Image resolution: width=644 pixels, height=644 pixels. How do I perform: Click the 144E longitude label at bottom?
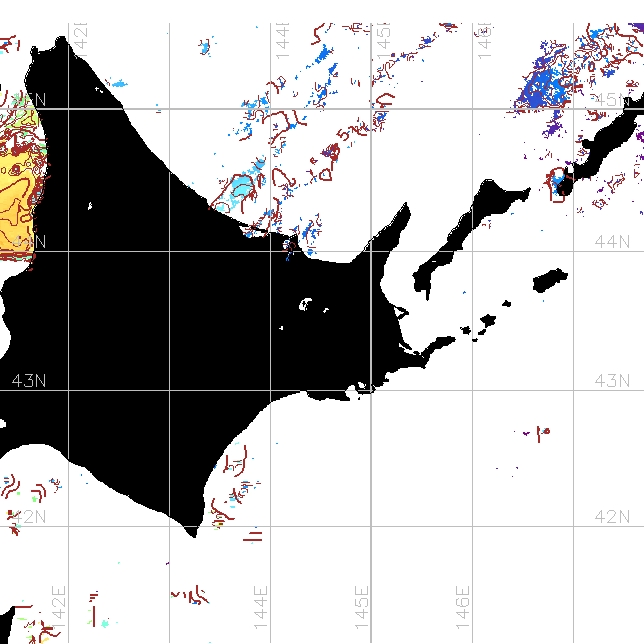[261, 604]
